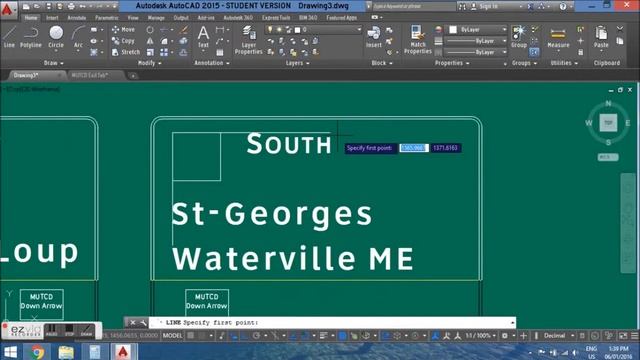Open command line customize wrench icon
640x360 pixels.
coord(143,322)
